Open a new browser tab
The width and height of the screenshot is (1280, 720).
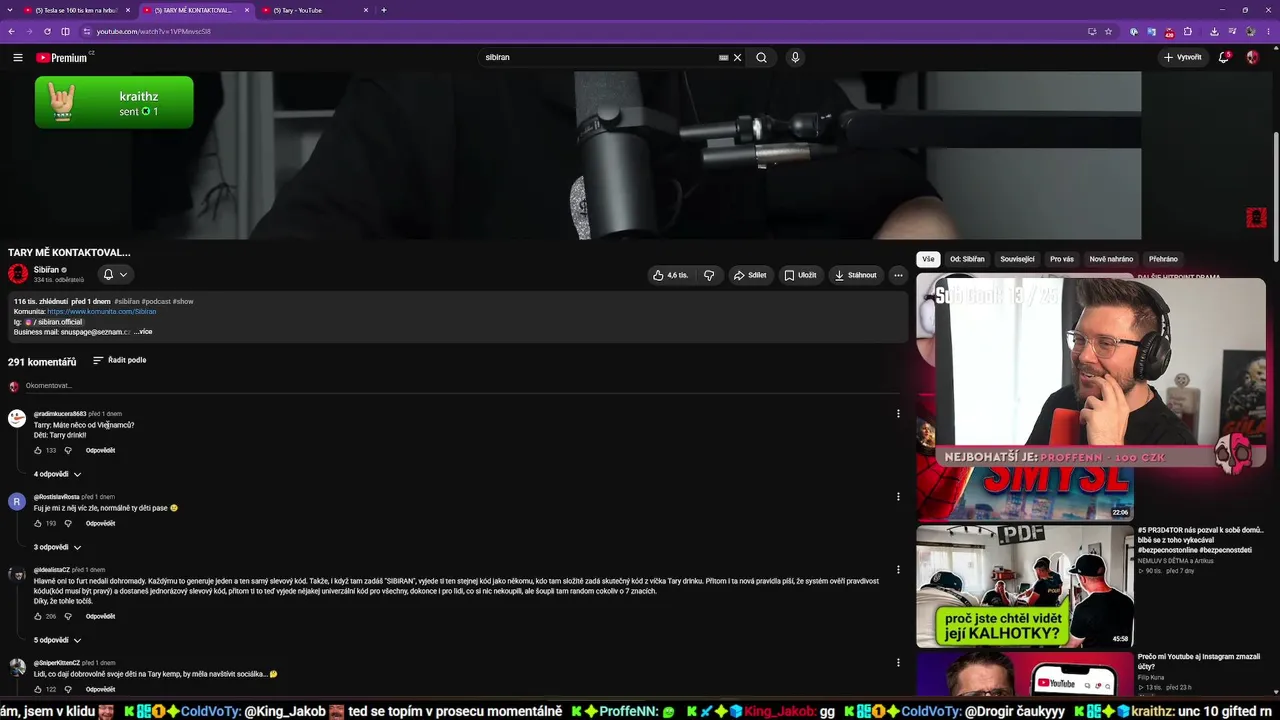(x=384, y=10)
